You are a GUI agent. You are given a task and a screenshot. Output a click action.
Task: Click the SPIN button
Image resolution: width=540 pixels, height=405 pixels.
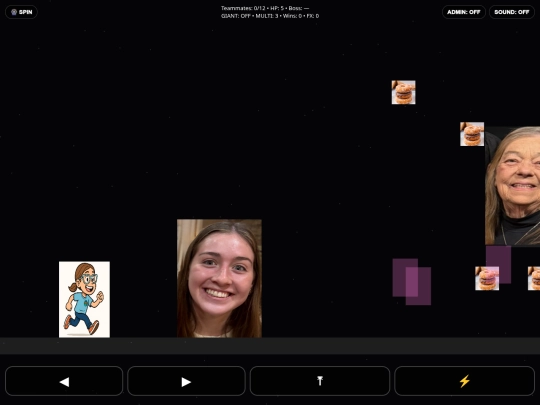[x=21, y=12]
